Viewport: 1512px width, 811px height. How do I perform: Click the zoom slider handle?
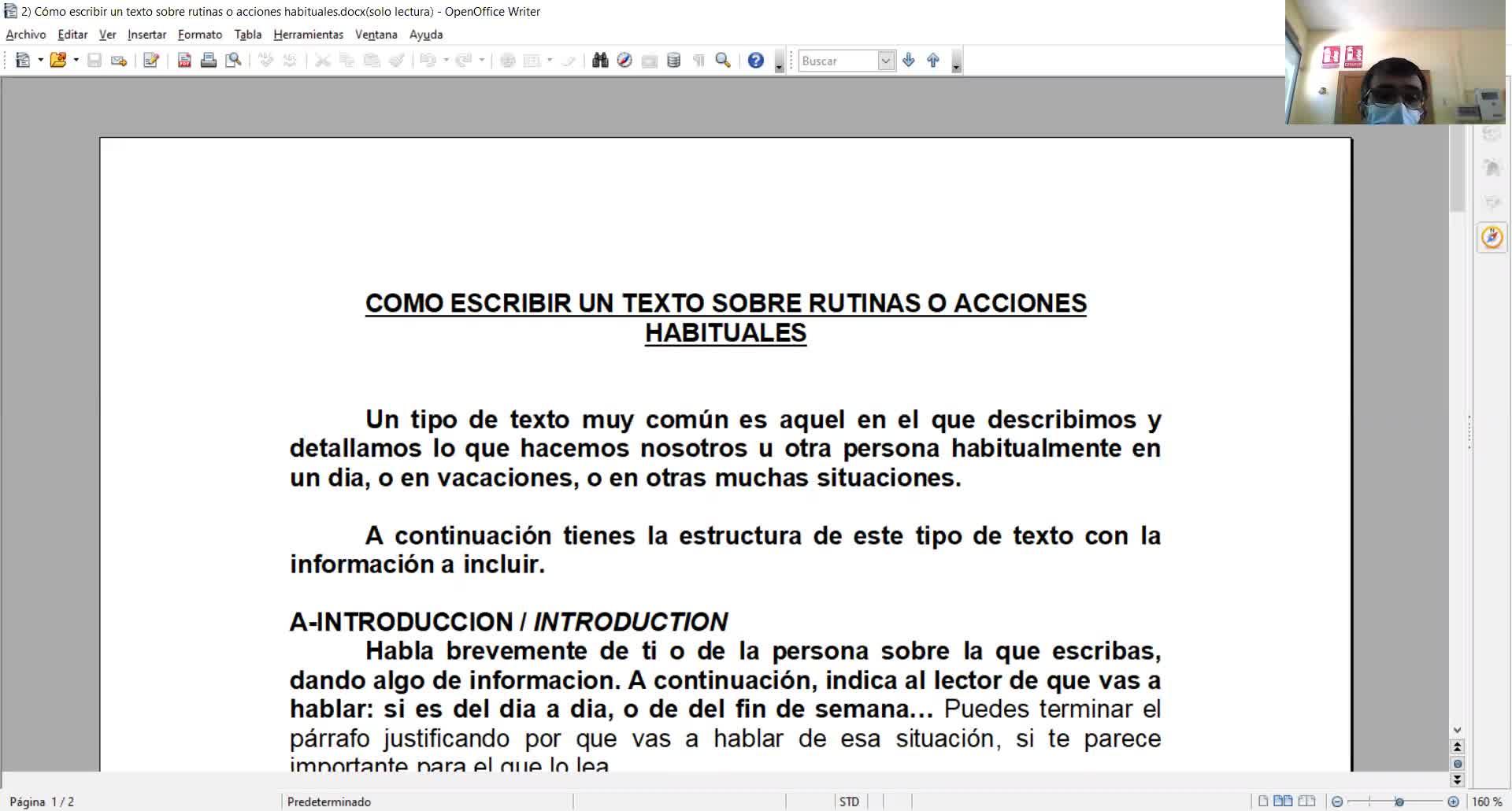click(x=1399, y=802)
